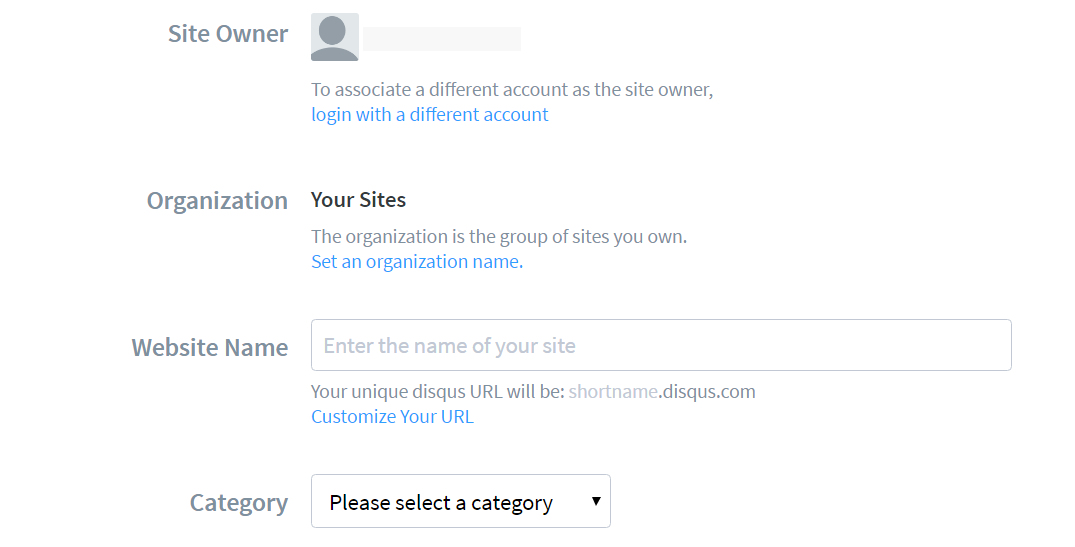Open the 'Customize Your URL' link
This screenshot has width=1075, height=547.
(392, 417)
